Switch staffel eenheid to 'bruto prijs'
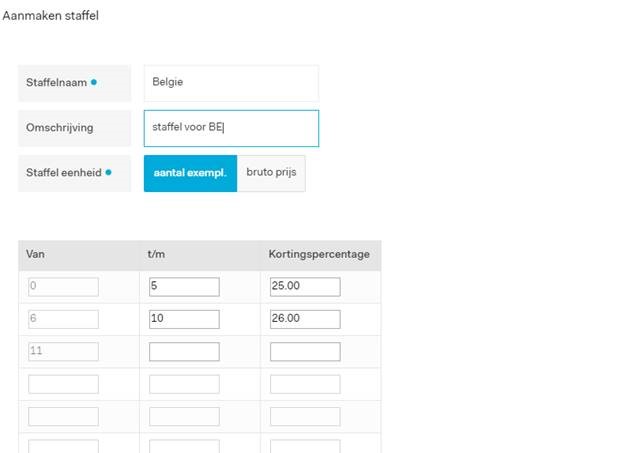Viewport: 617px width, 453px height. click(271, 173)
